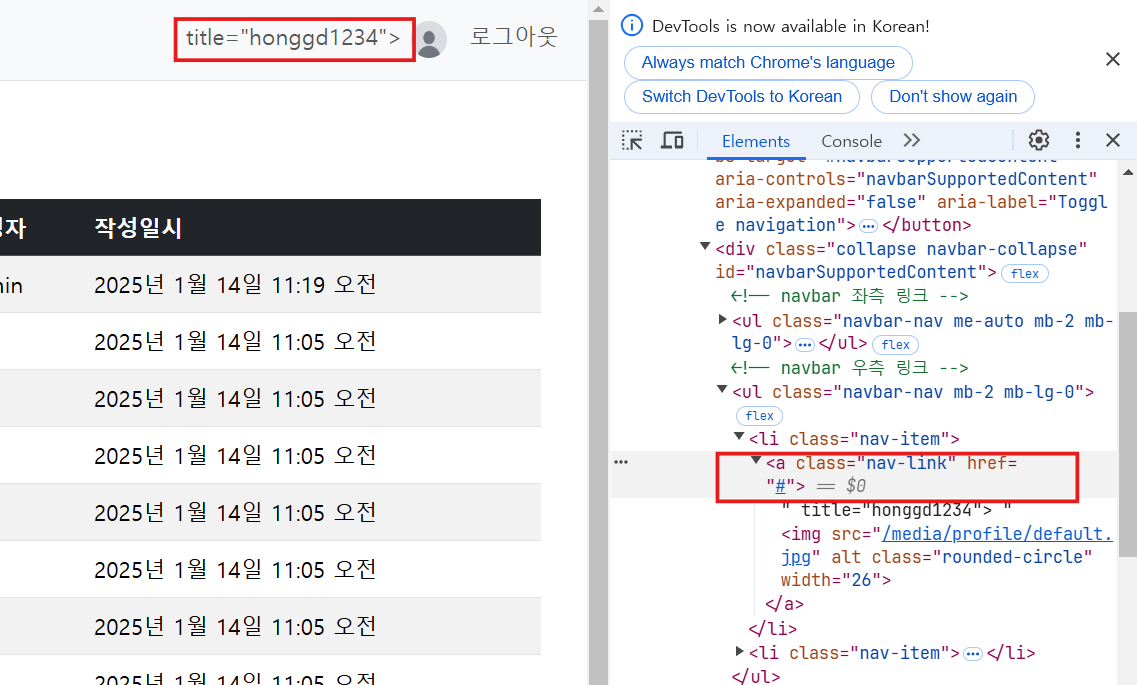The image size is (1137, 685).
Task: Close the DevTools panel
Action: point(1113,140)
